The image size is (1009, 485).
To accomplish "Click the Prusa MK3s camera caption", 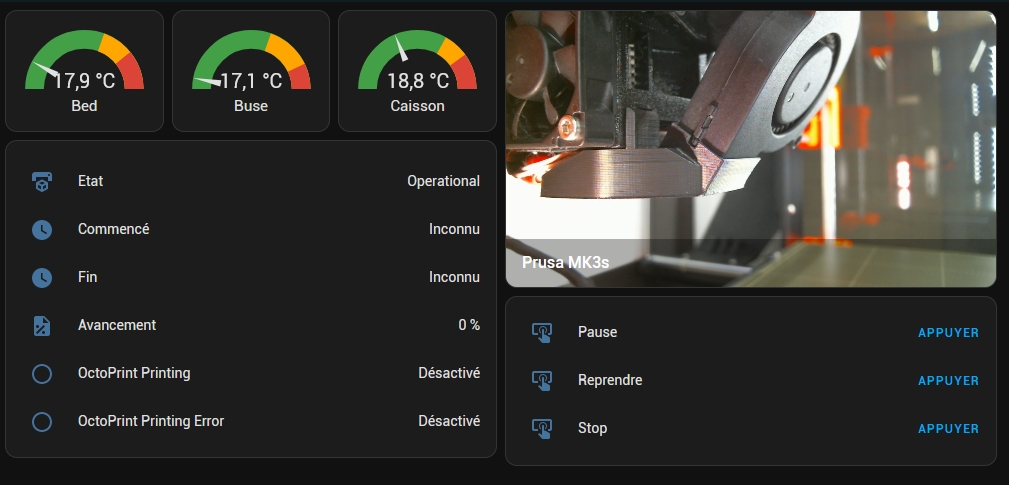I will tap(566, 262).
